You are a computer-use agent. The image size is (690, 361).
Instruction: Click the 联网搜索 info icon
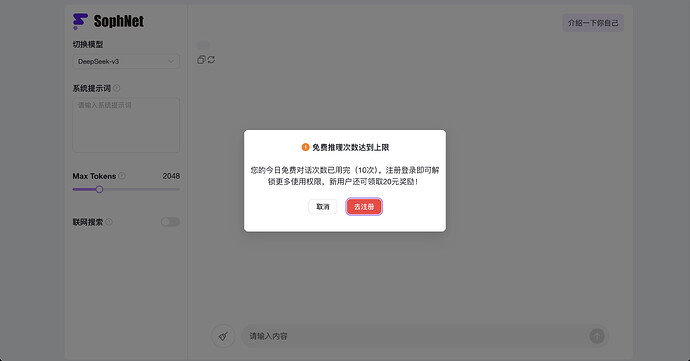109,222
